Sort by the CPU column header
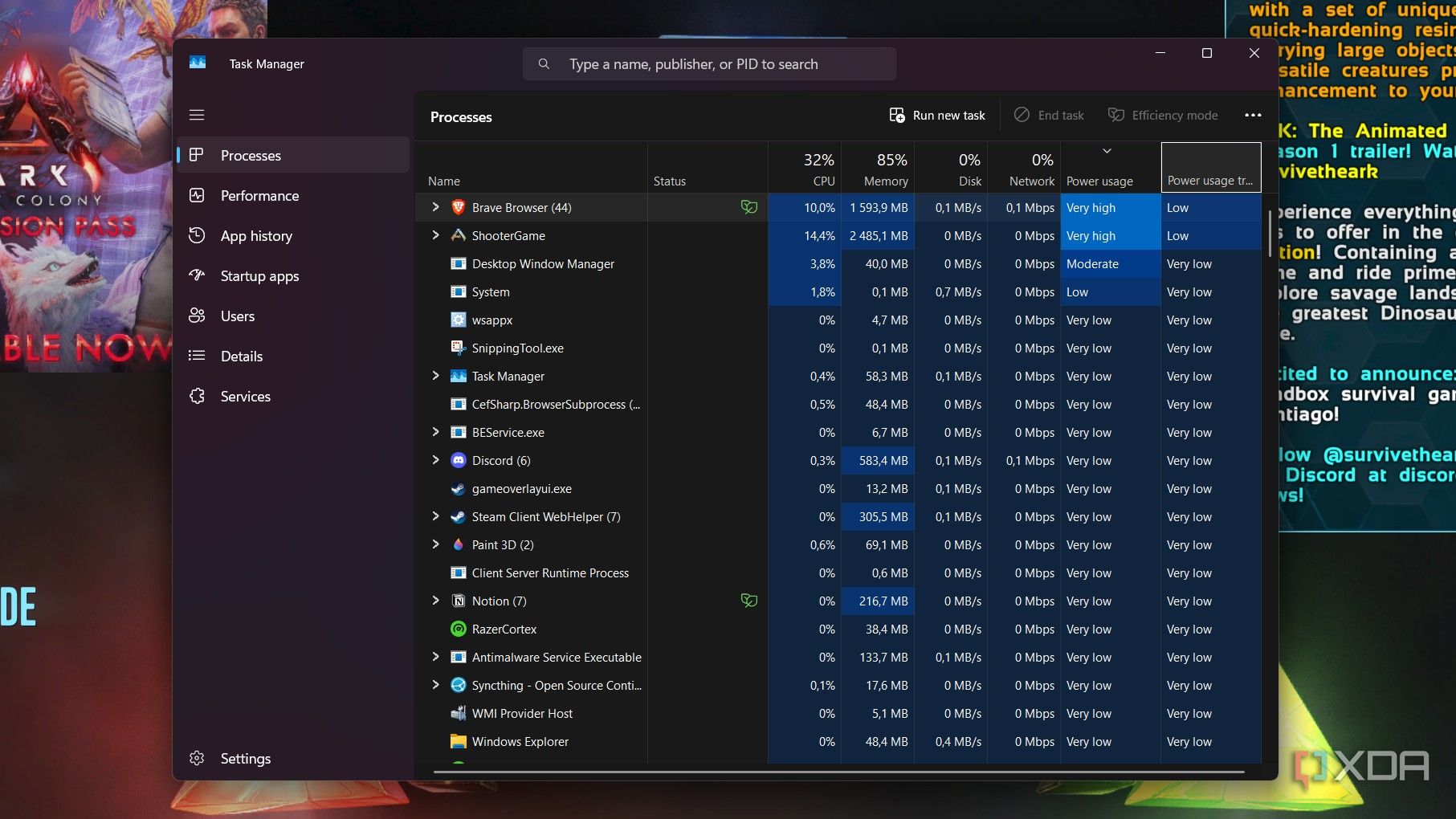The height and width of the screenshot is (819, 1456). (x=804, y=168)
